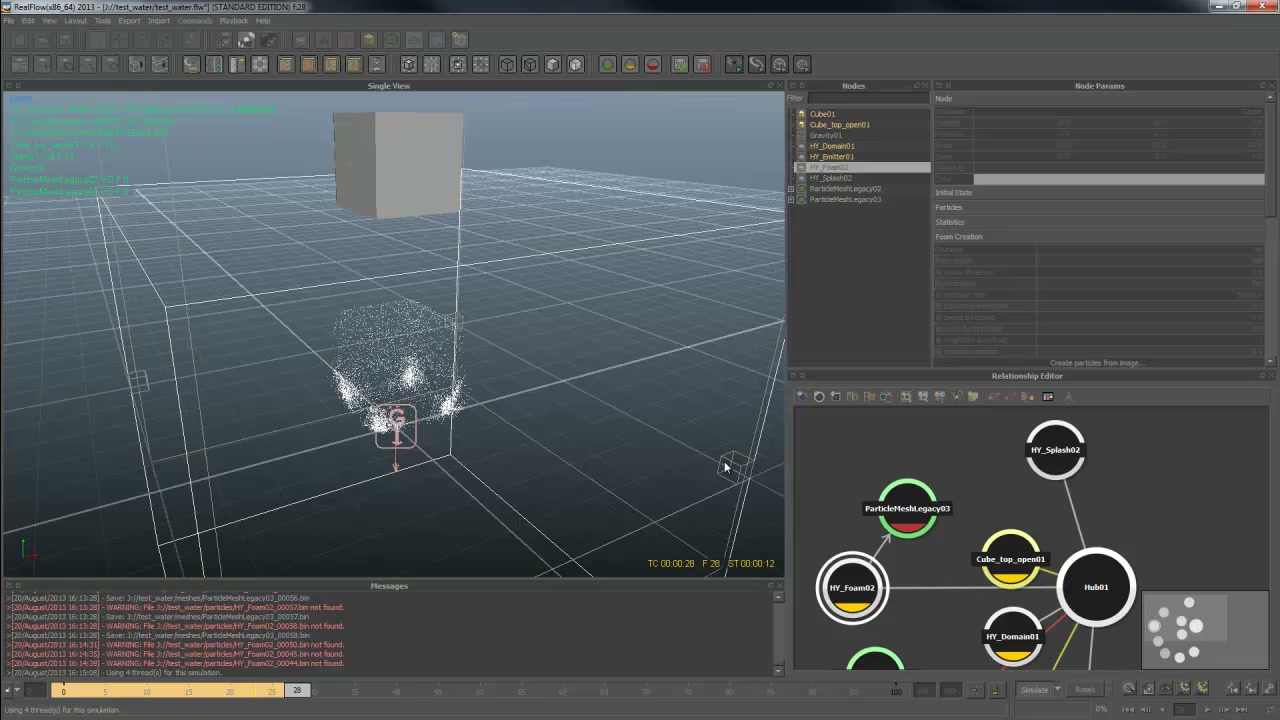Select the HY_Splash02 node in Relationship Editor
The width and height of the screenshot is (1280, 720).
point(1055,450)
